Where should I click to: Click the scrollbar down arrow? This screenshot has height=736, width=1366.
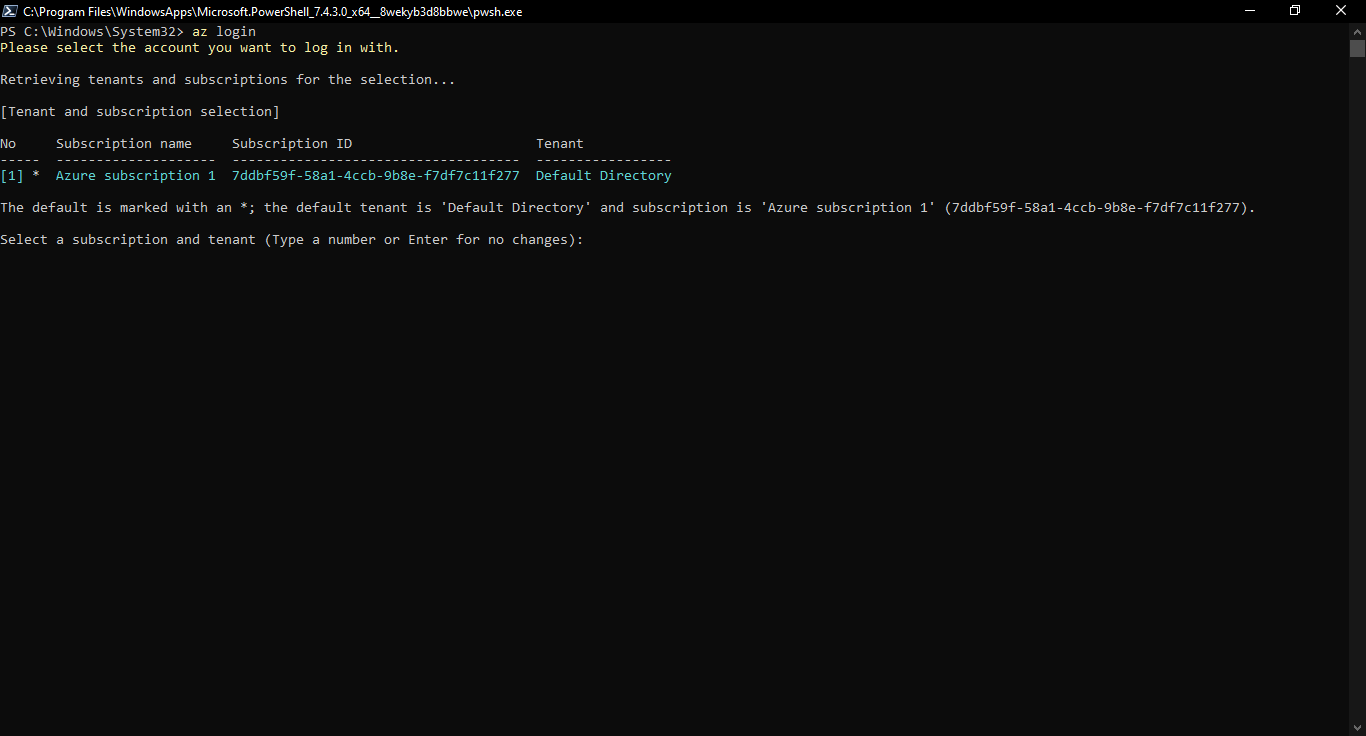click(1357, 727)
